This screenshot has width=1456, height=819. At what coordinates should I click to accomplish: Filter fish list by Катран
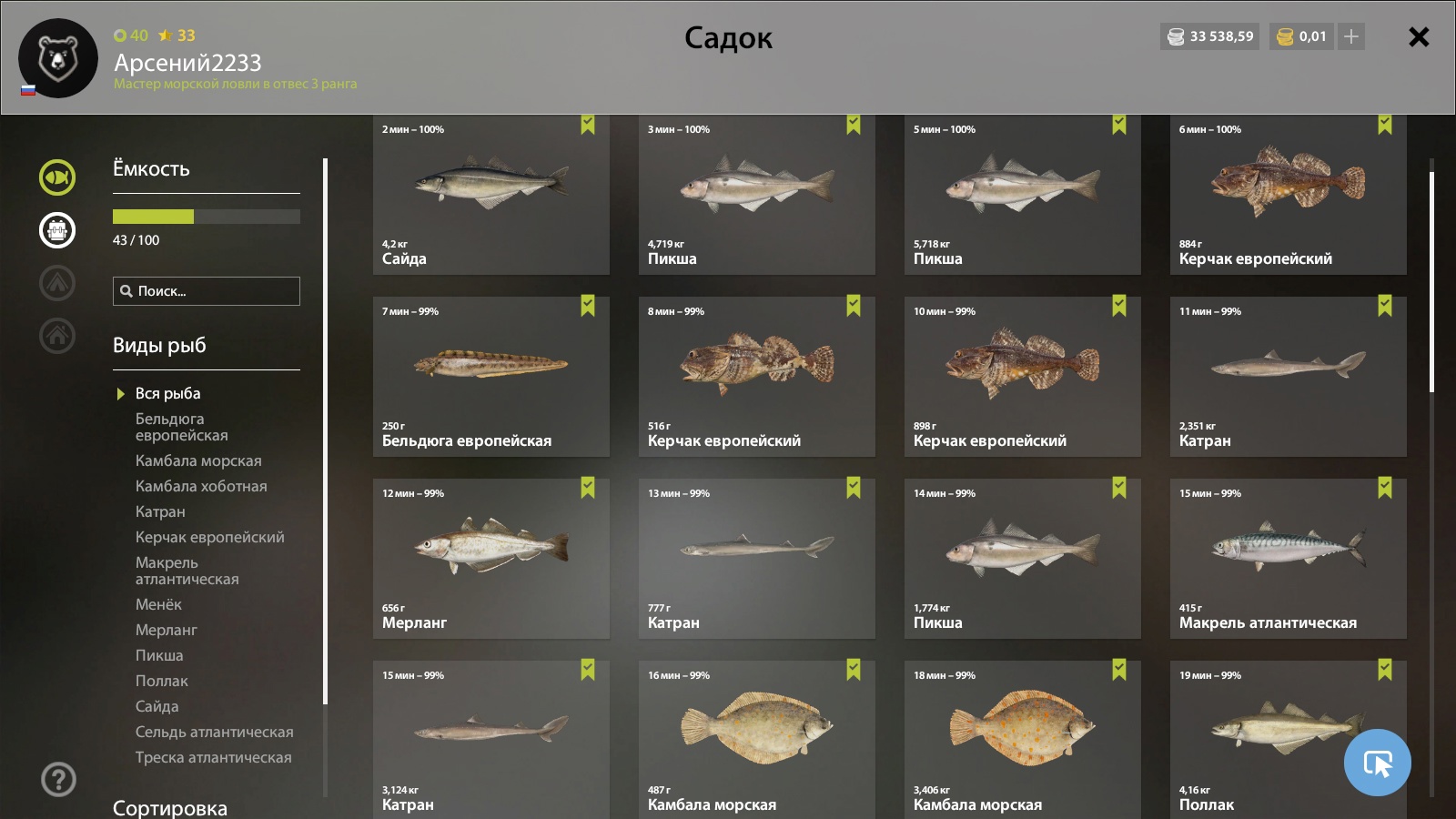point(160,511)
